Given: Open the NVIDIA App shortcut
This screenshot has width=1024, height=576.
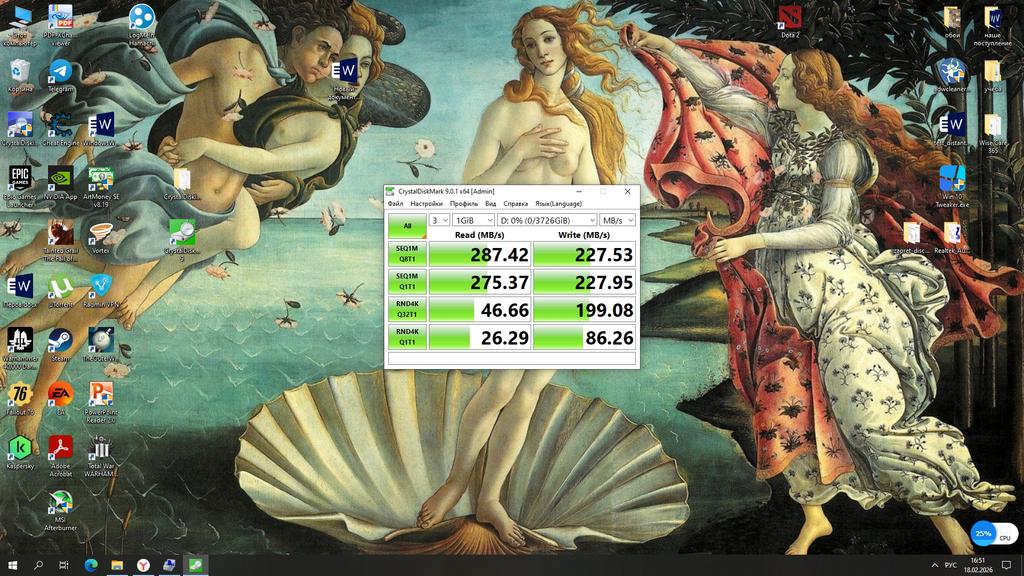Looking at the screenshot, I should tap(60, 179).
